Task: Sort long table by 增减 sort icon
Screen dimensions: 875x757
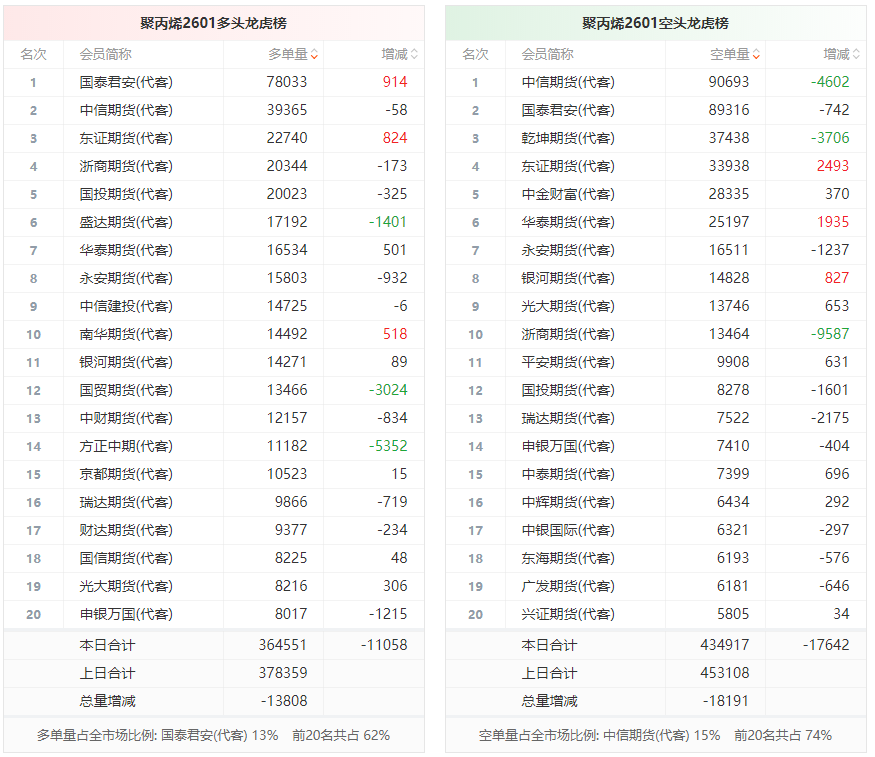Action: tap(414, 54)
